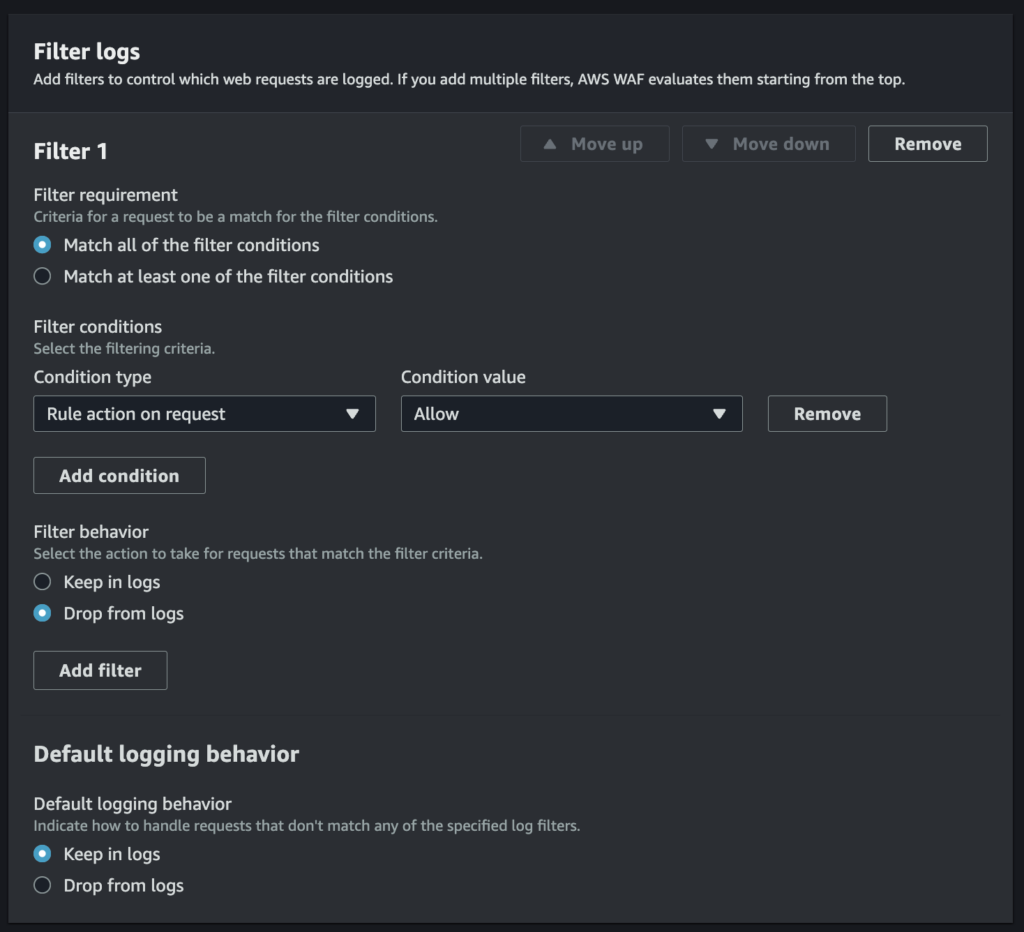1024x932 pixels.
Task: Click the Add condition button
Action: tap(119, 476)
